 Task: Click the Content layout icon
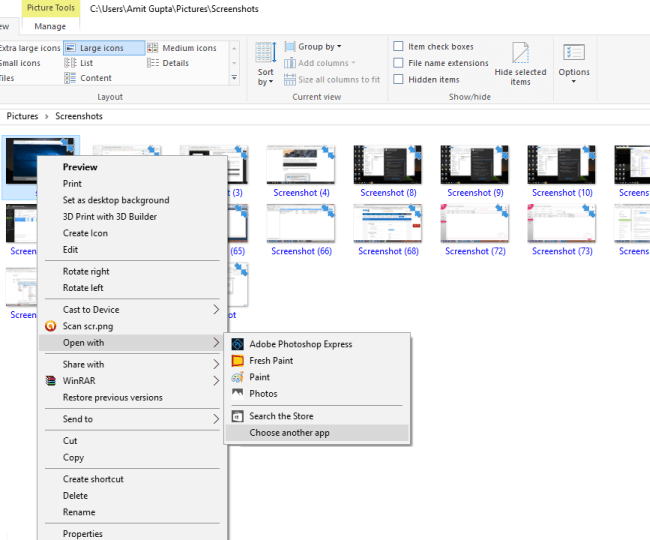coord(70,78)
